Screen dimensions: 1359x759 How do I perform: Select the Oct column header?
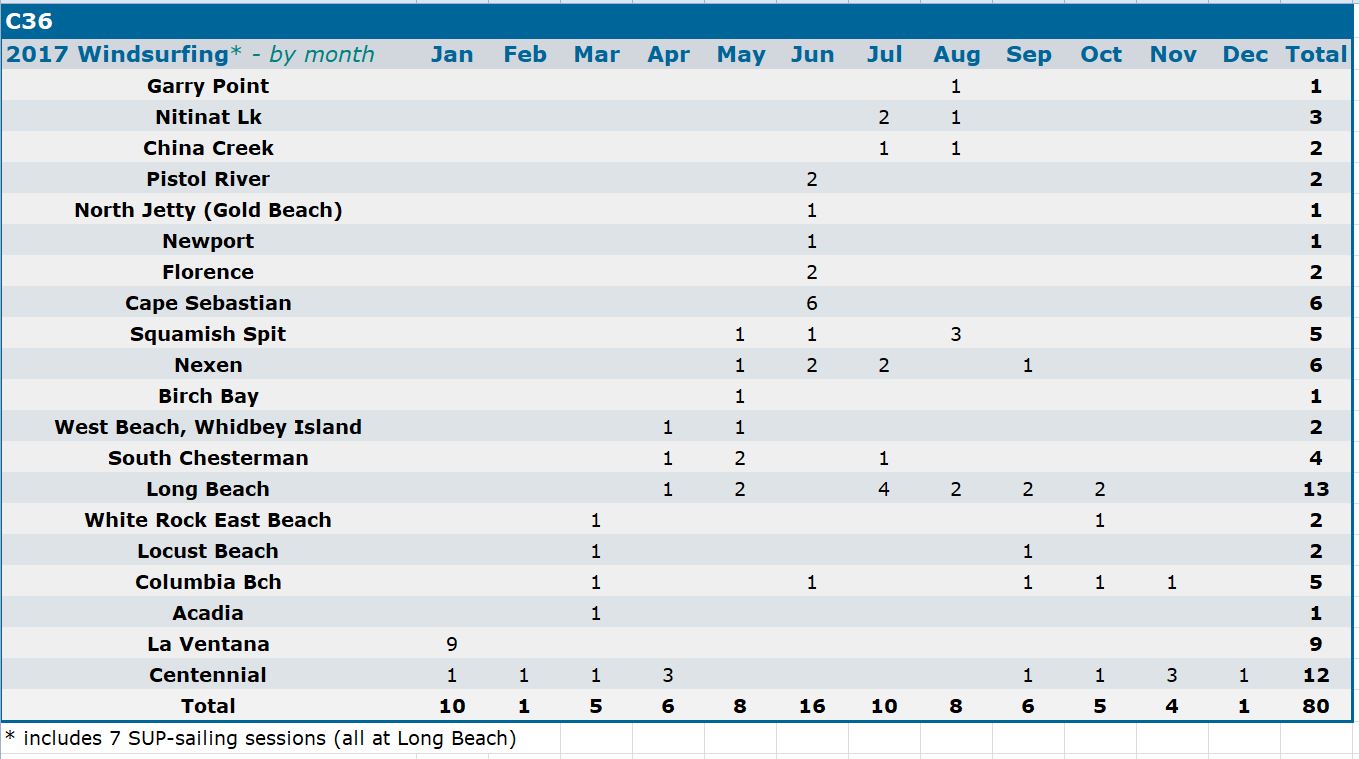pos(1101,54)
